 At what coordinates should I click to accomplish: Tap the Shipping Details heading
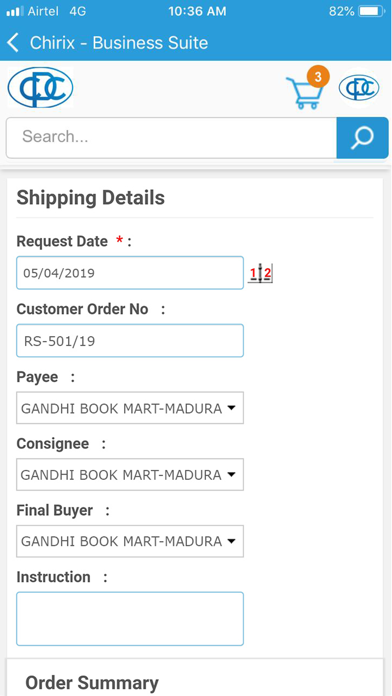click(91, 198)
